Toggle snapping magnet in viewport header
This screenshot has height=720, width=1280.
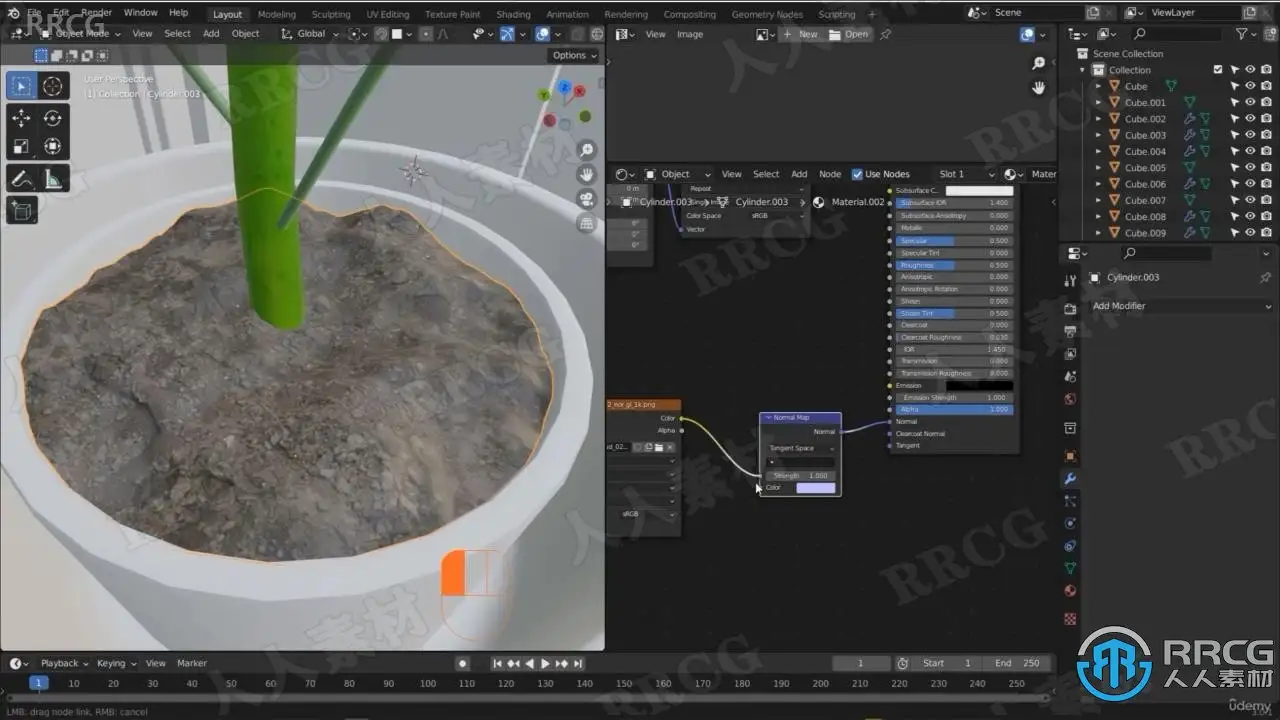tap(381, 33)
